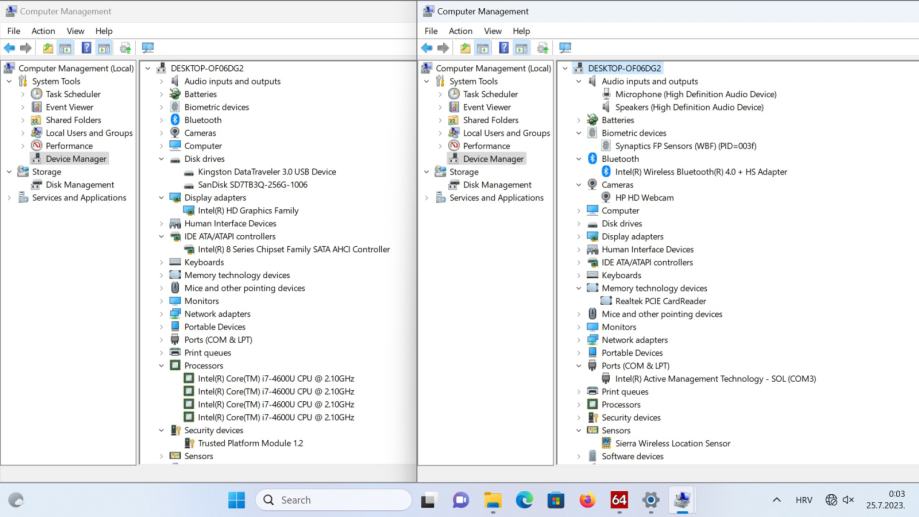Click the Help toolbar icon in left window

[x=86, y=48]
